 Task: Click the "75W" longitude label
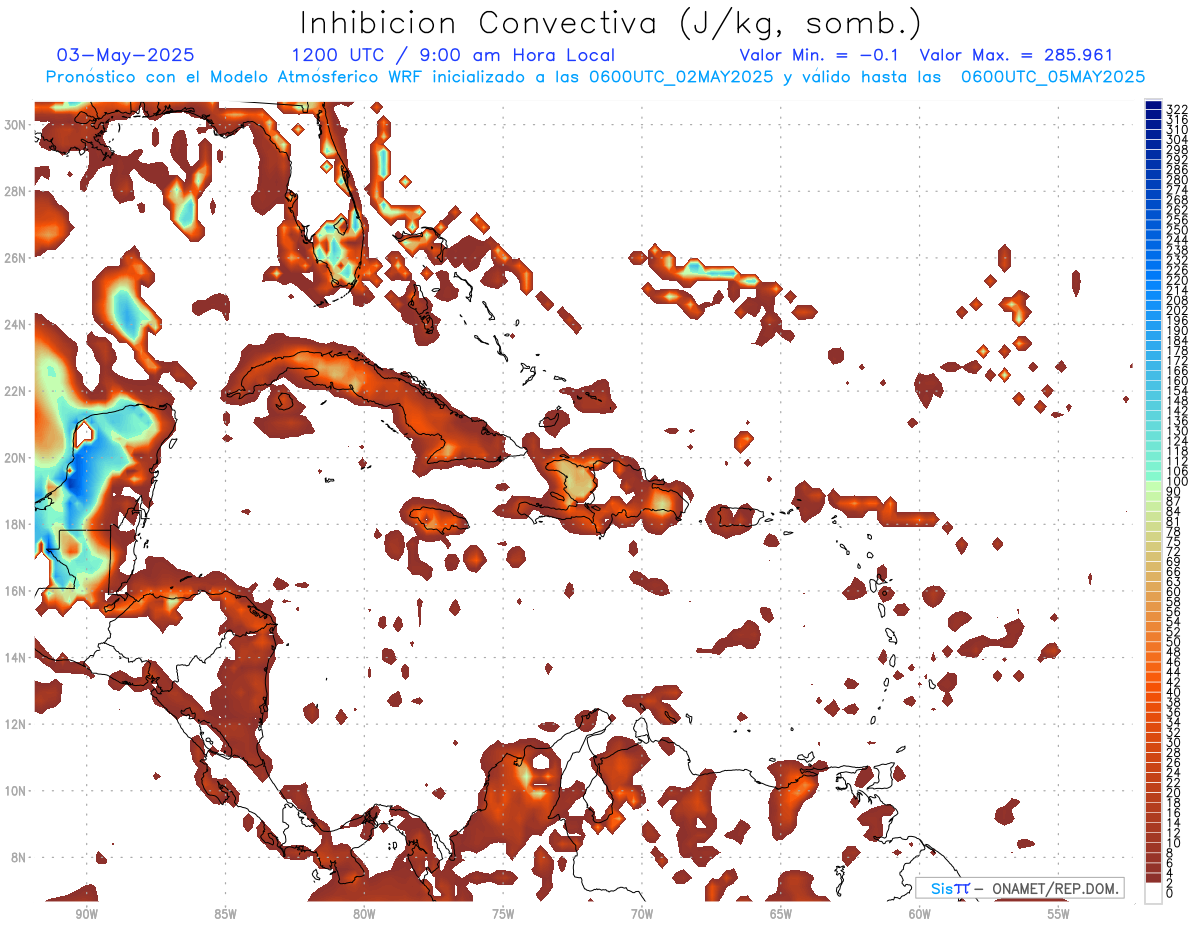coord(503,914)
